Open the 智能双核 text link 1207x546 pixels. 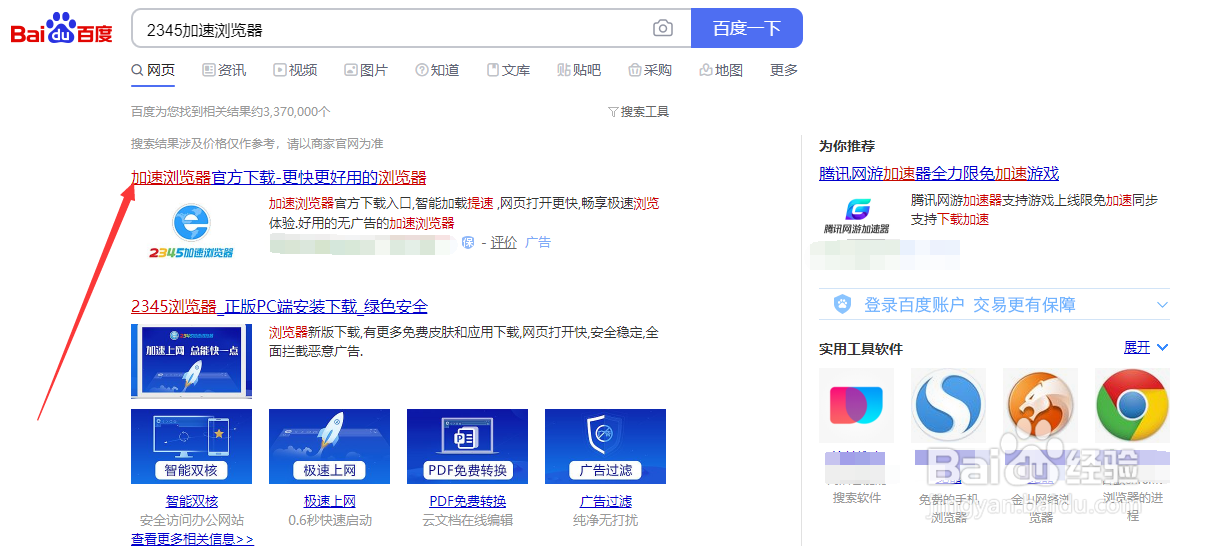pyautogui.click(x=192, y=501)
